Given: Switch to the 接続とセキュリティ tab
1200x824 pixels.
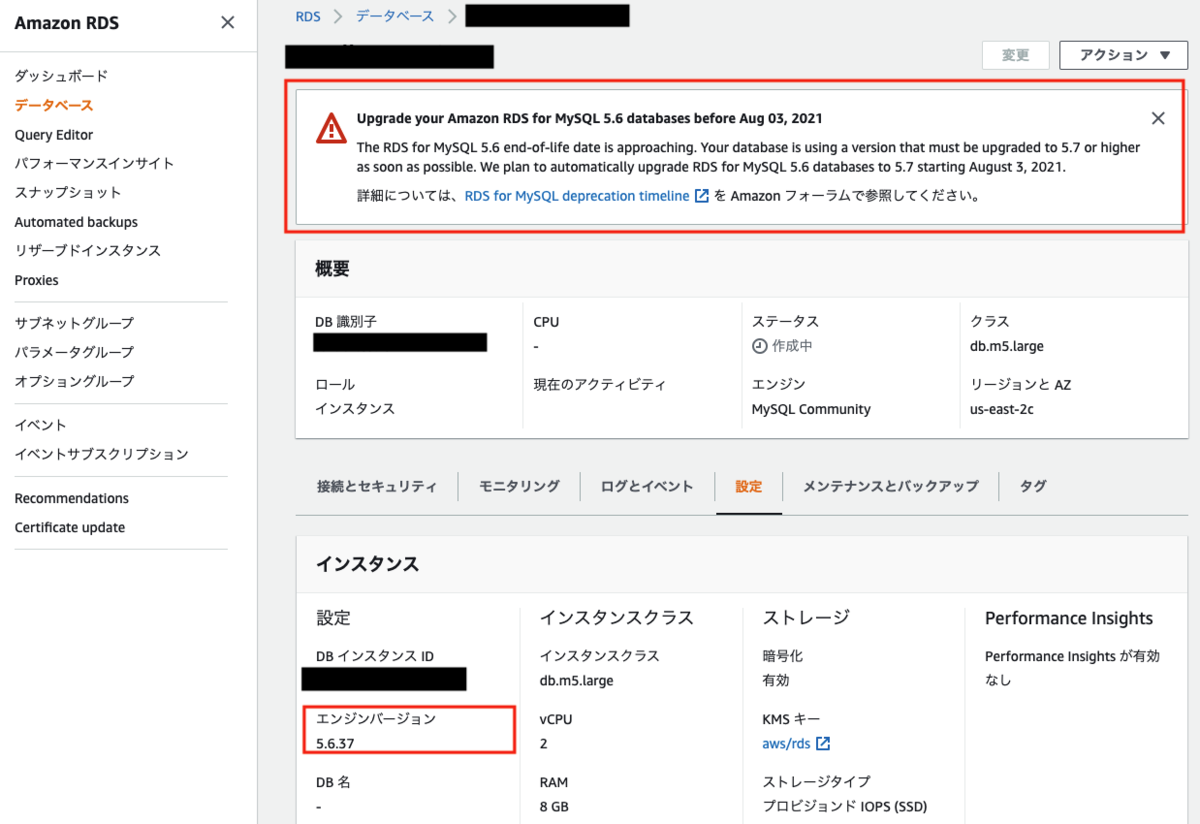Looking at the screenshot, I should (377, 486).
